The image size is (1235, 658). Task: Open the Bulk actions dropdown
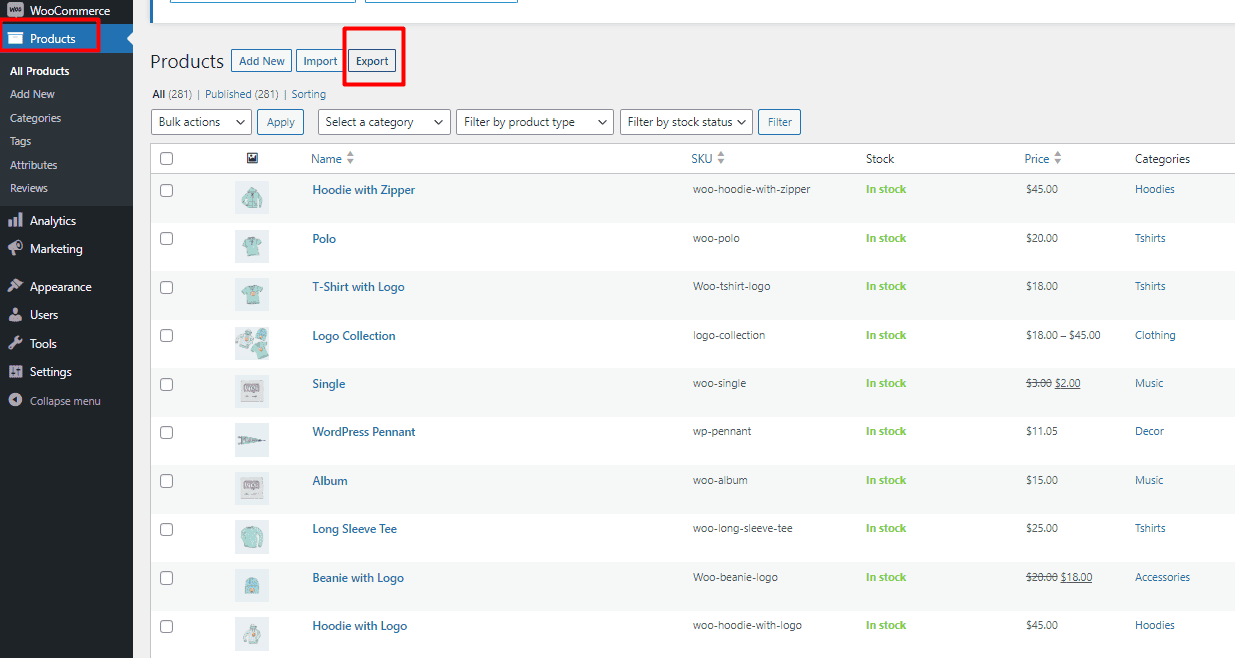201,121
